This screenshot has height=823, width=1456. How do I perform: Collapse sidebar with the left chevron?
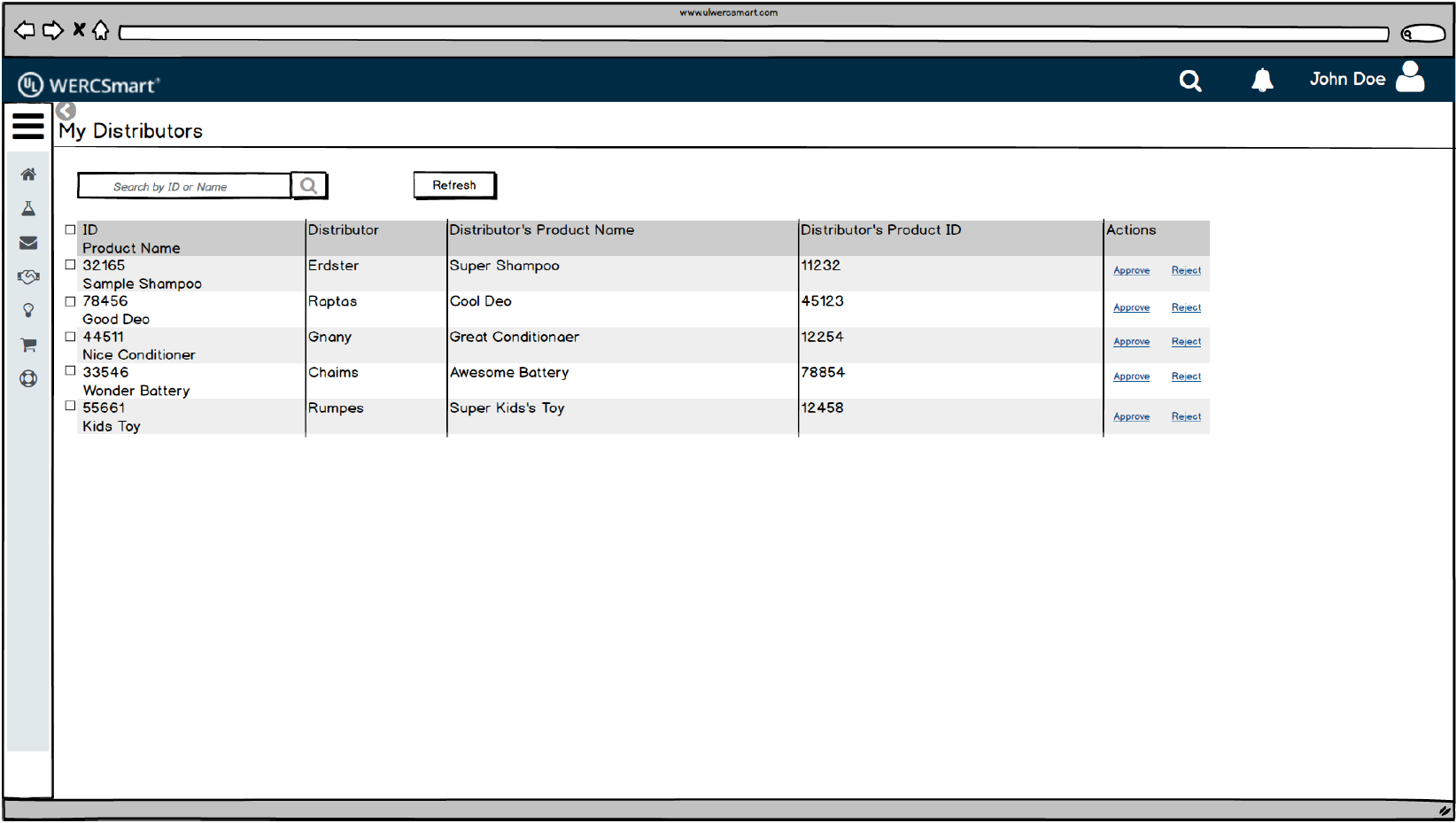click(66, 111)
